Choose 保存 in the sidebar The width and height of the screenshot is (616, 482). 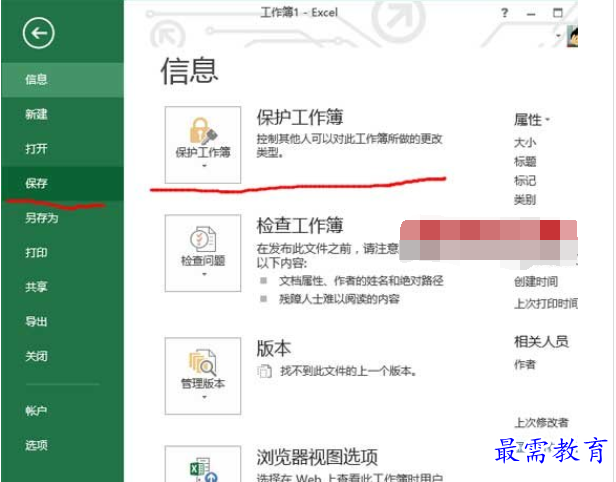pos(62,183)
